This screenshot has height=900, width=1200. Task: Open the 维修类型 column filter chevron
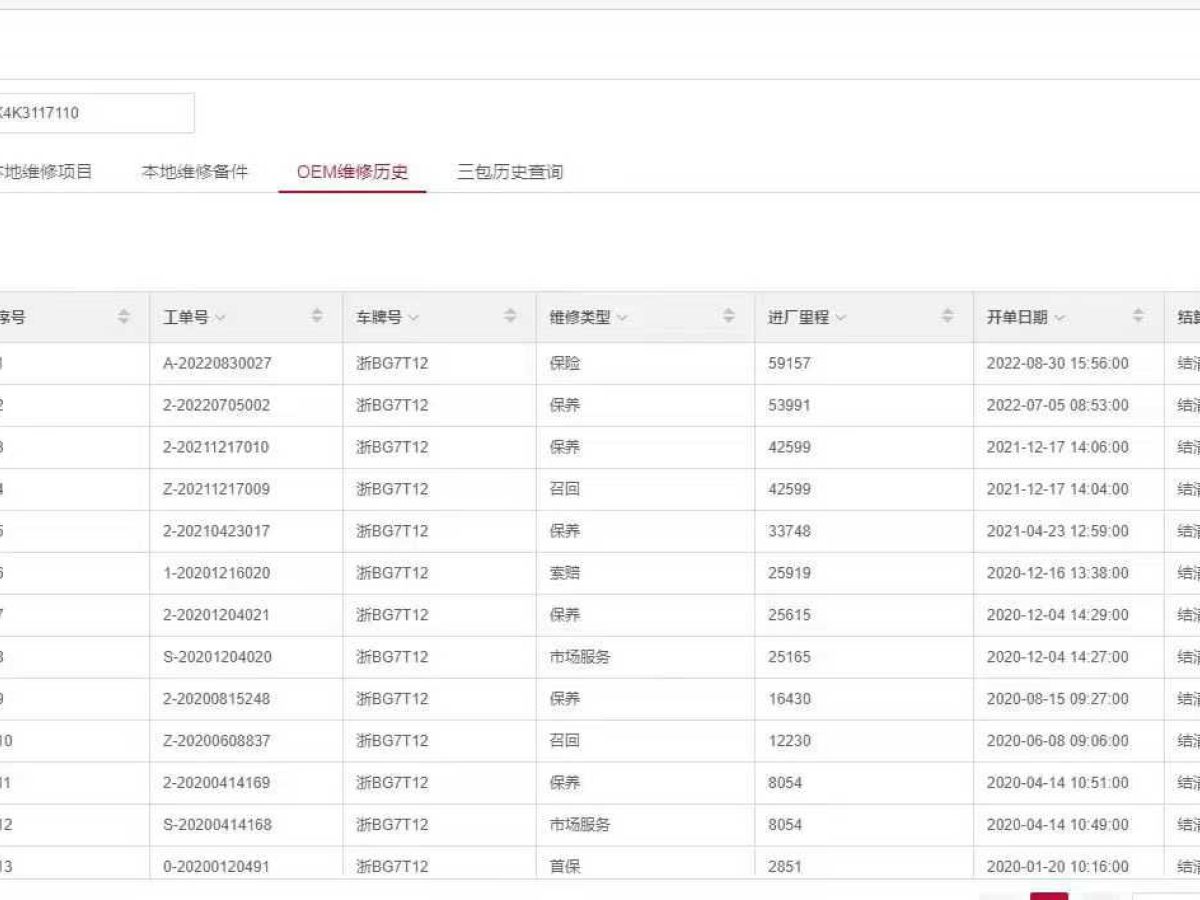click(622, 318)
